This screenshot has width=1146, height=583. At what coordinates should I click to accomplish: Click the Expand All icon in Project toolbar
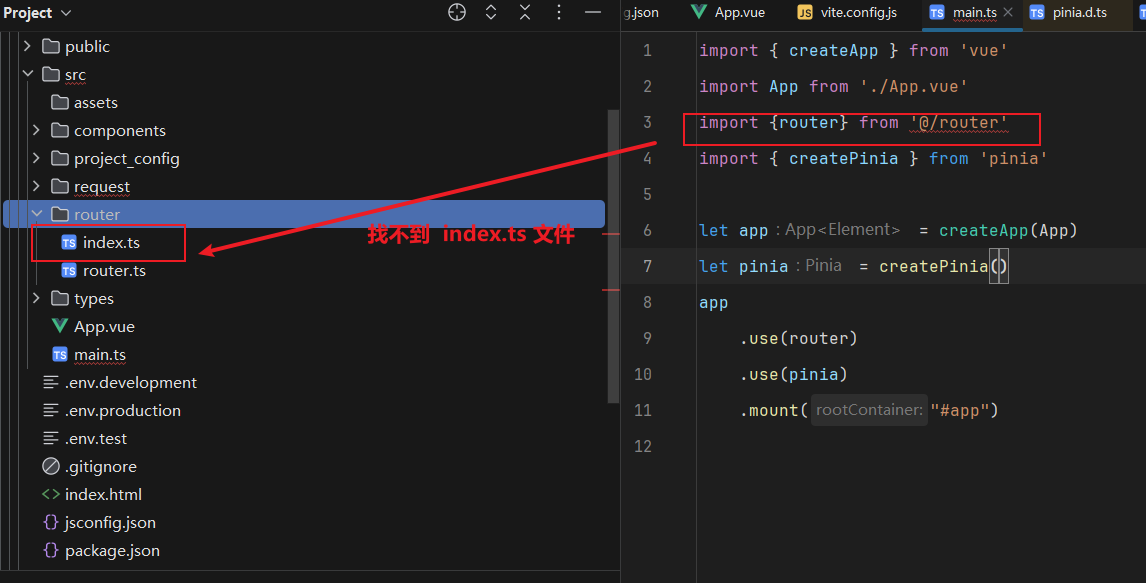(491, 12)
